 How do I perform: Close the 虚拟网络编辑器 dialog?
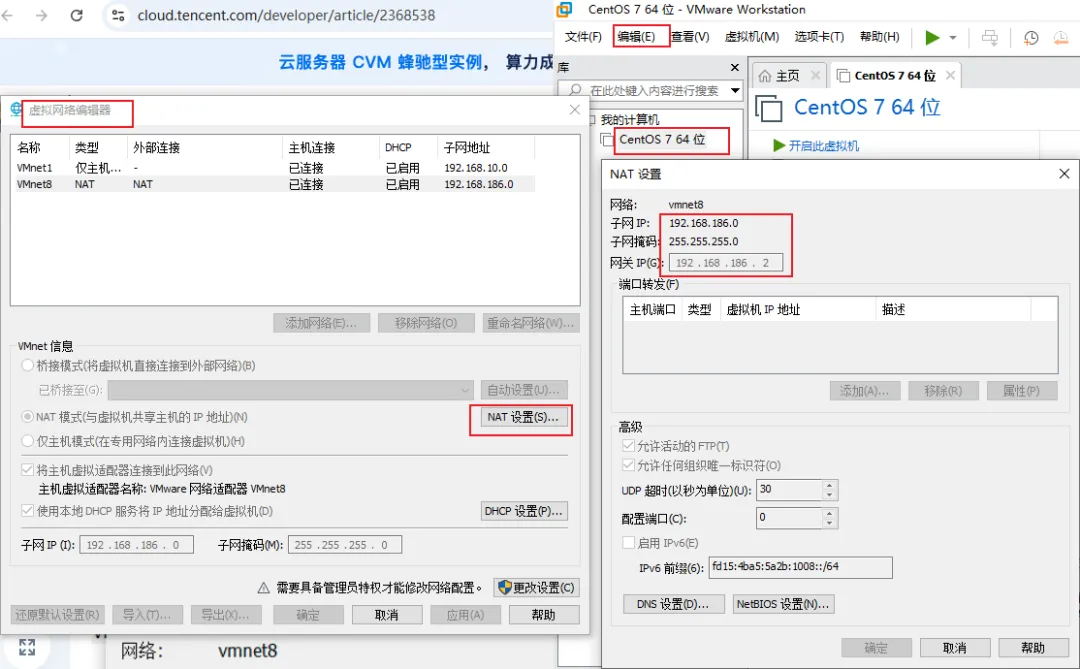click(x=575, y=110)
